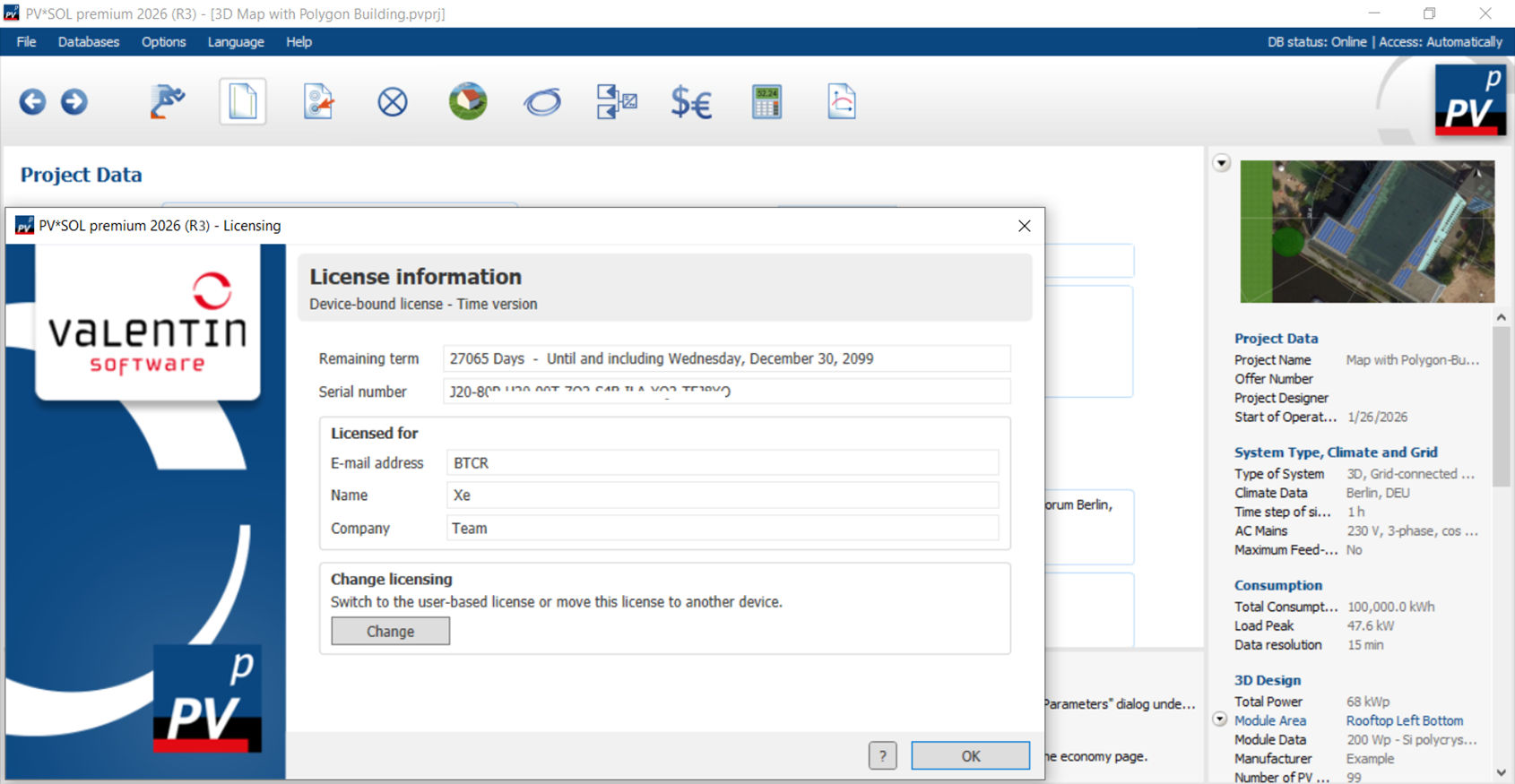The height and width of the screenshot is (784, 1515).
Task: Click the Remaining term field
Action: 726,358
